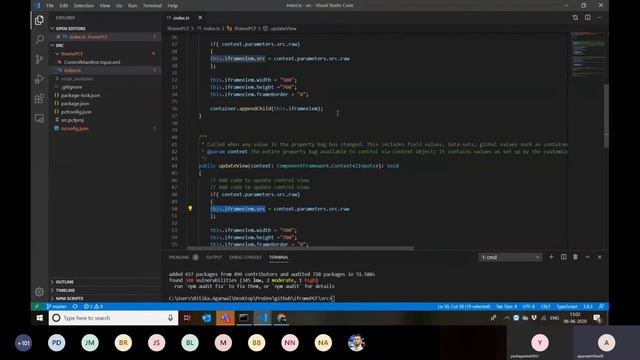Click Synchronize Changes icon in status bar
The height and width of the screenshot is (360, 640).
point(75,306)
